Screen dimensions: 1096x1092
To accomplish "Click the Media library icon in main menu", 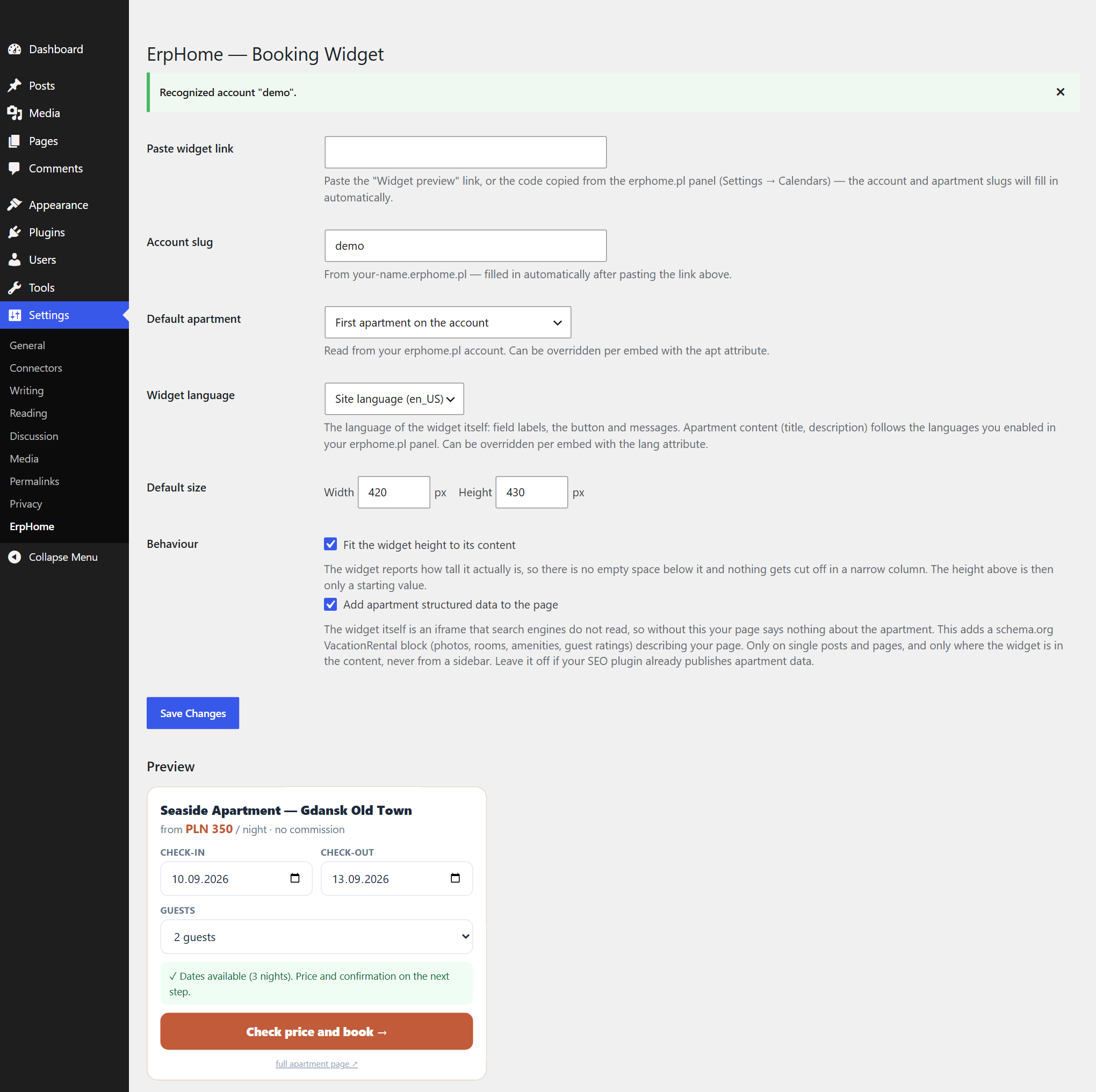I will 15,113.
